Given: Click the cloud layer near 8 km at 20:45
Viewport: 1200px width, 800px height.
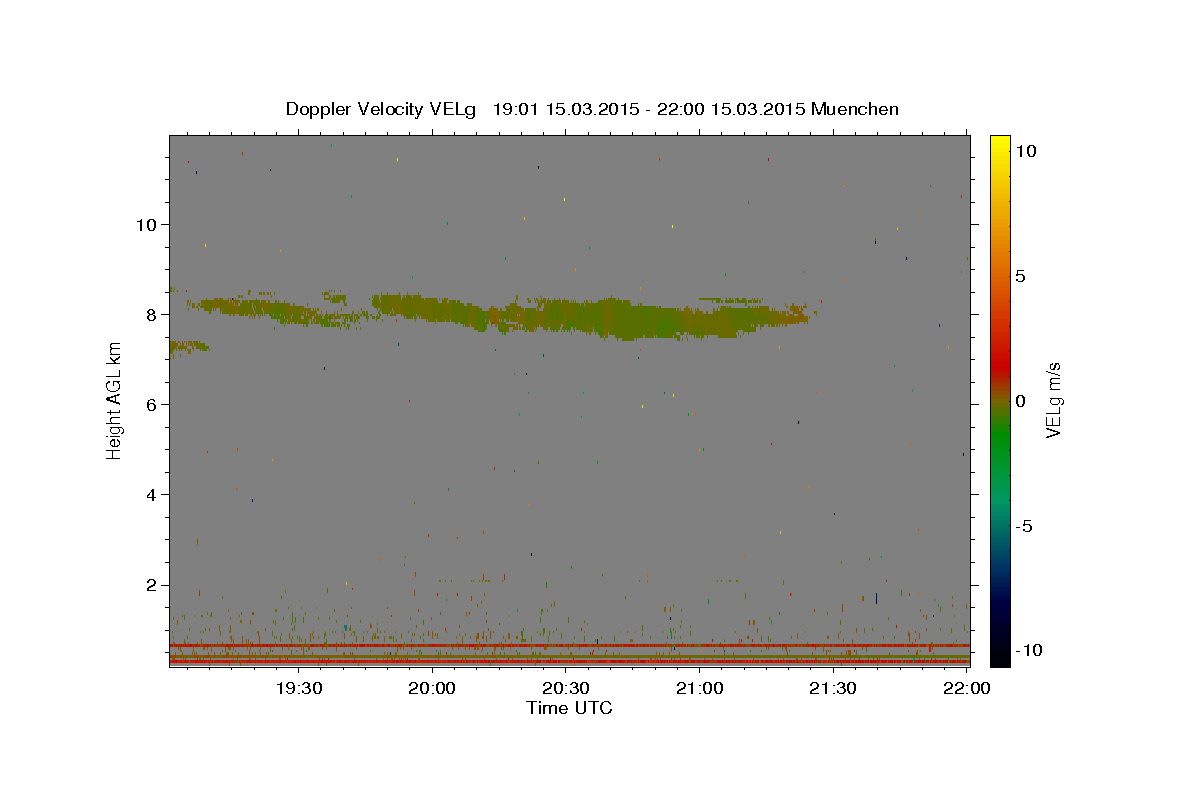Looking at the screenshot, I should pyautogui.click(x=632, y=319).
